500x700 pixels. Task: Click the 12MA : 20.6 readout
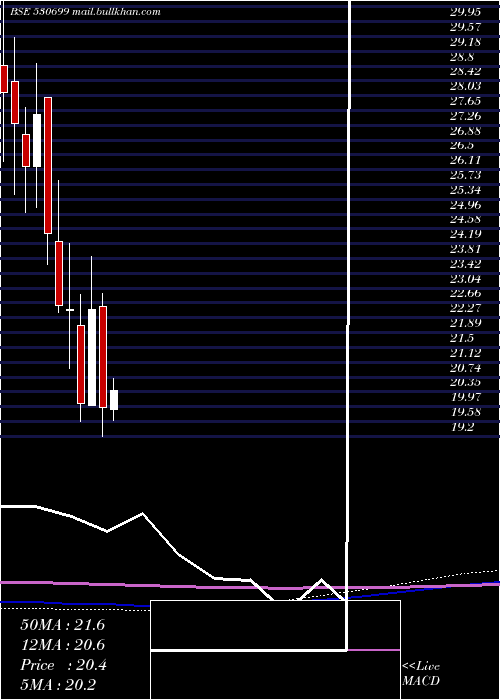[62, 645]
